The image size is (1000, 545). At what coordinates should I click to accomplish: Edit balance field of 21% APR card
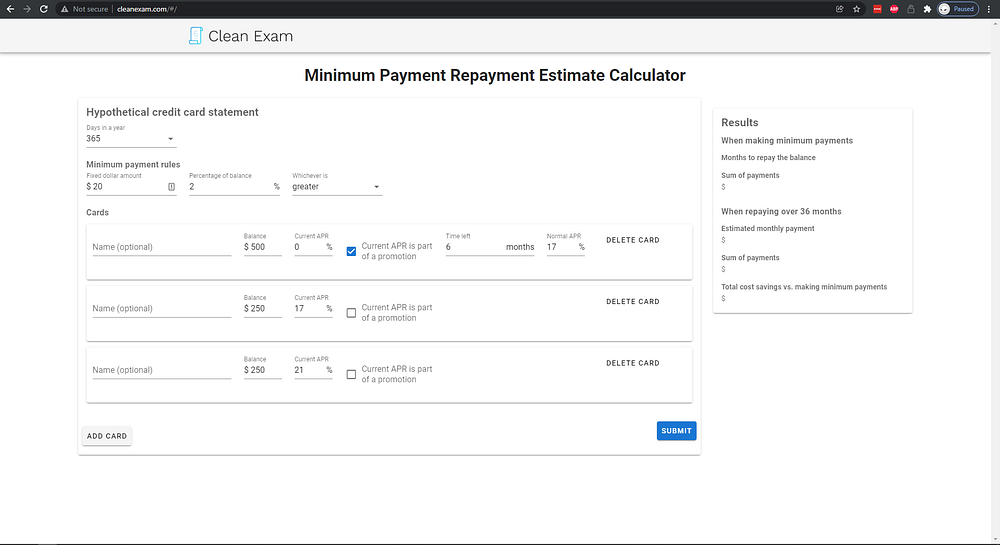pyautogui.click(x=262, y=370)
